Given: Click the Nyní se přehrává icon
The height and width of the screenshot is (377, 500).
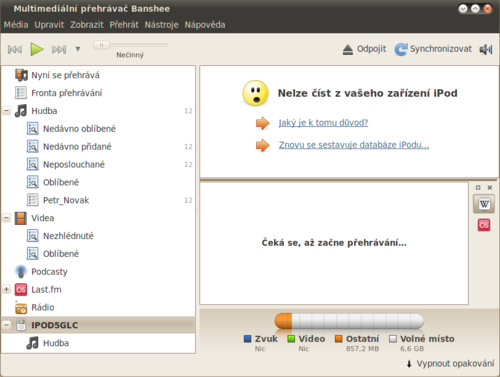Looking at the screenshot, I should pos(21,75).
